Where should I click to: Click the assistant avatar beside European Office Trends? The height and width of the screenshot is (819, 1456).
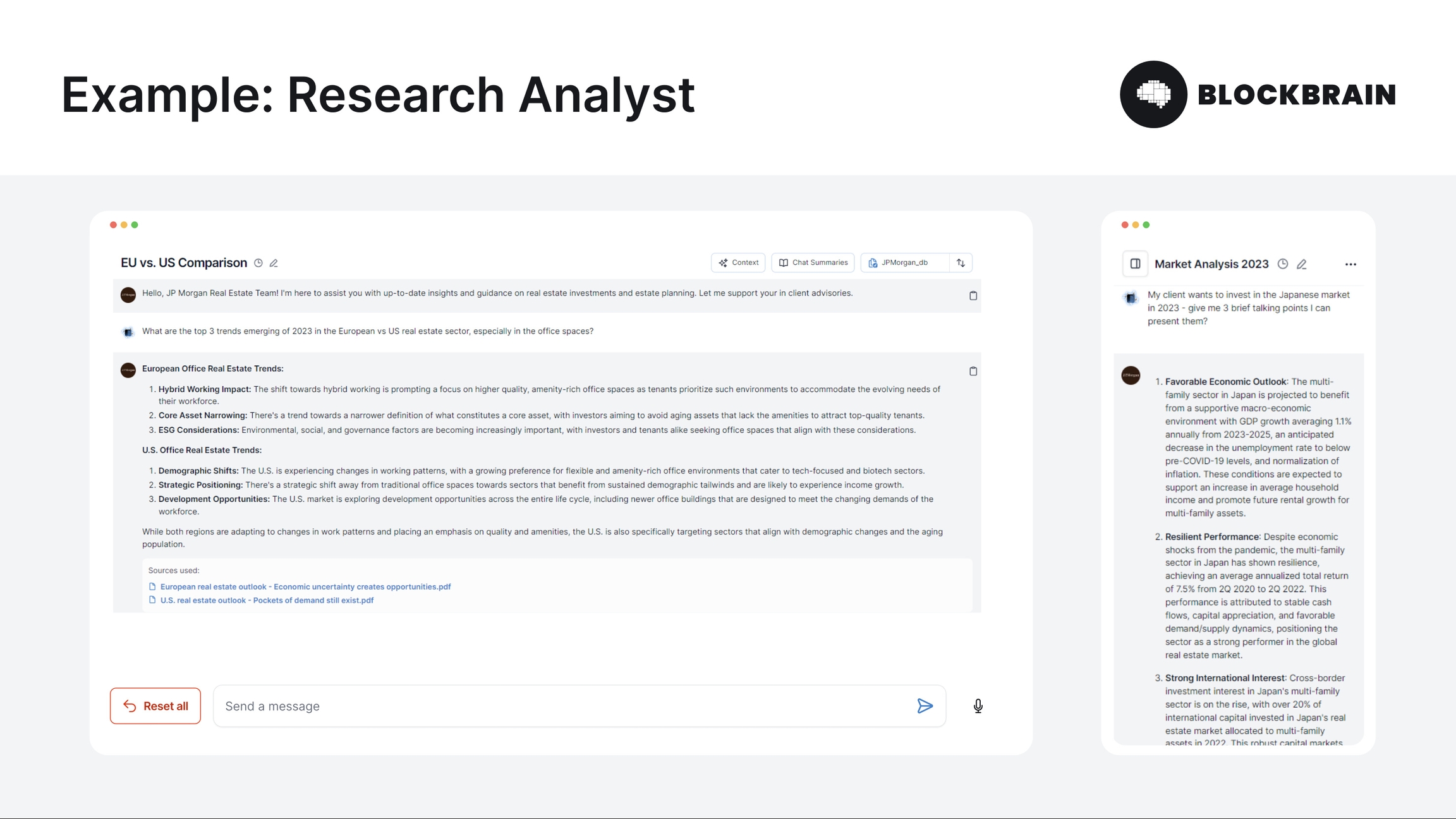click(x=128, y=370)
